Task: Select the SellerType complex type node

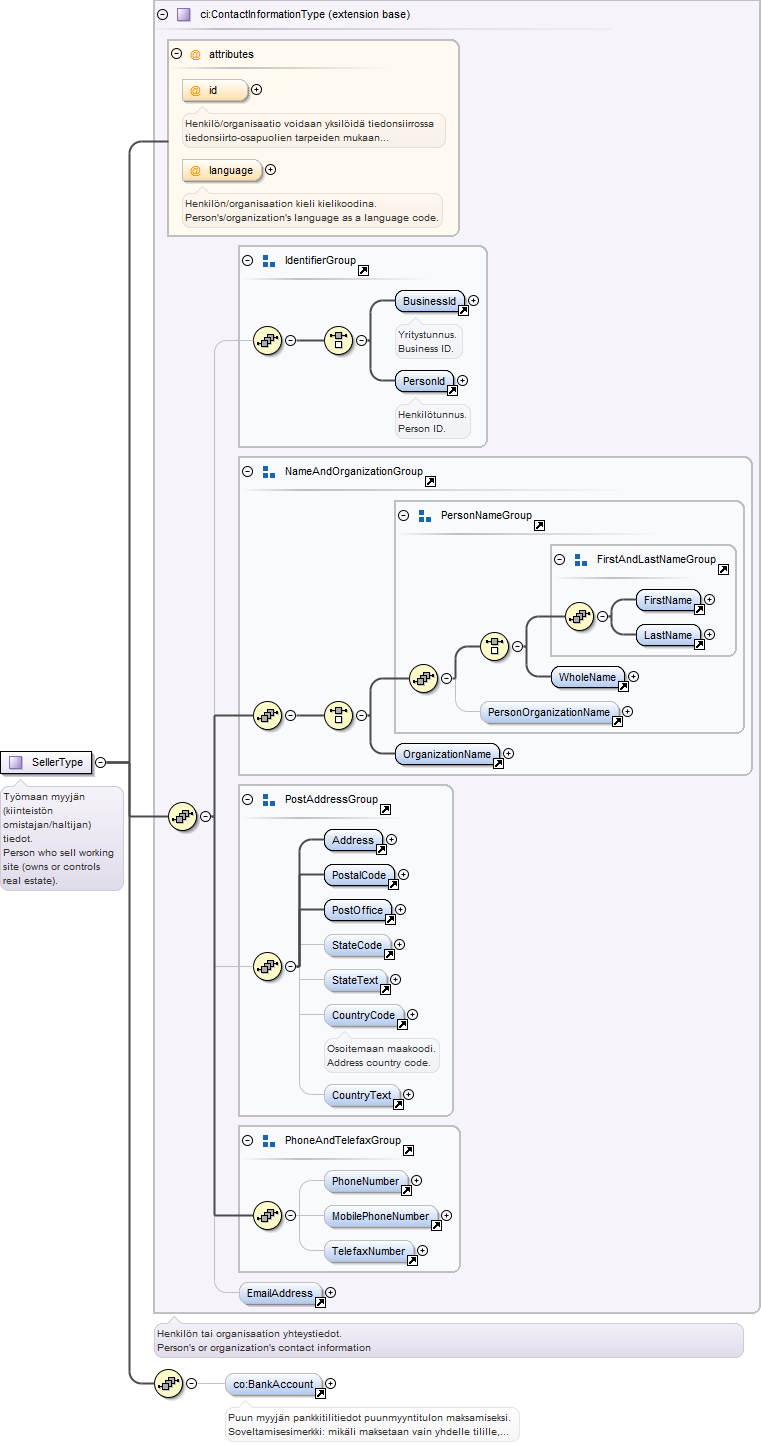Action: (x=46, y=763)
